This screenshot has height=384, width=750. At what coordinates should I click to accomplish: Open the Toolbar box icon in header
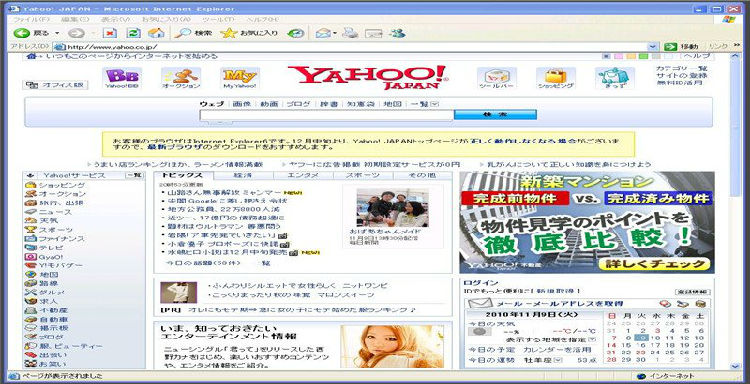[x=496, y=78]
